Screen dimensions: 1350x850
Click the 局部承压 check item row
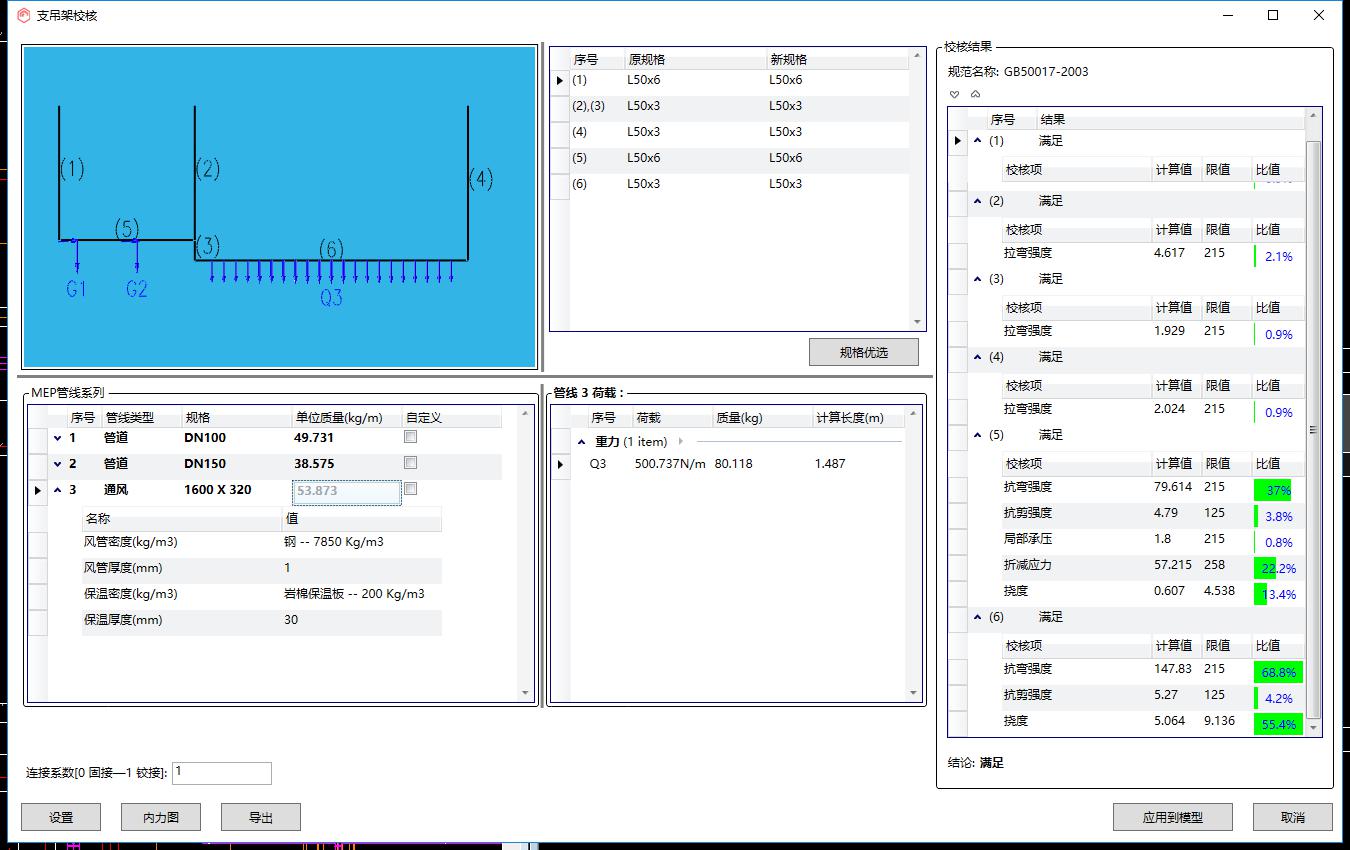[x=1152, y=540]
